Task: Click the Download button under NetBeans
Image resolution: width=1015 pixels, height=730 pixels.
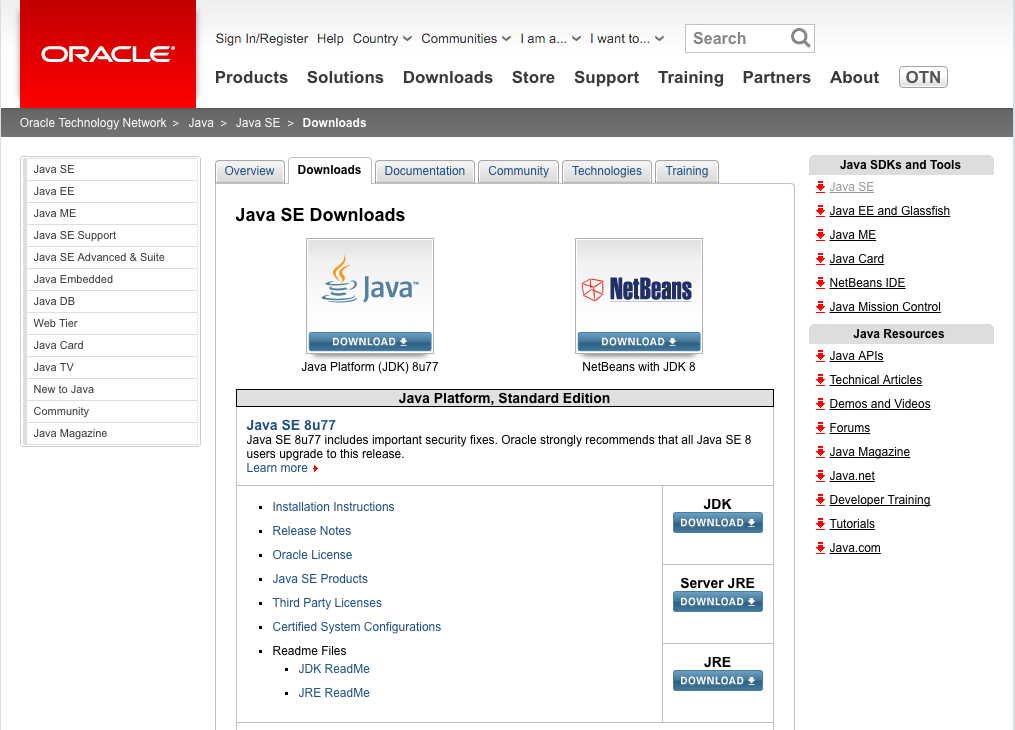Action: point(639,342)
